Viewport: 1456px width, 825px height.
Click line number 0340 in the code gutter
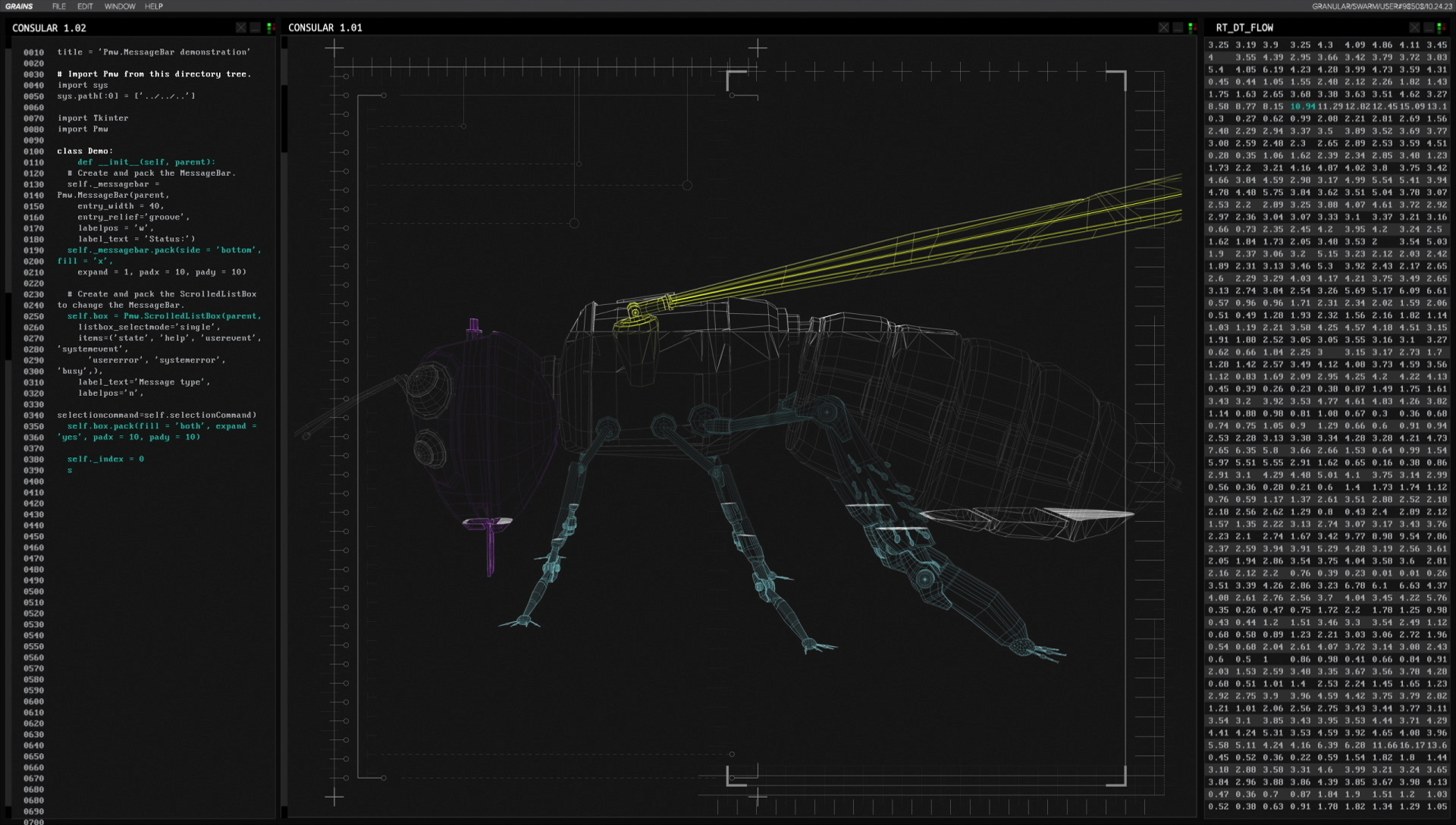(x=33, y=416)
